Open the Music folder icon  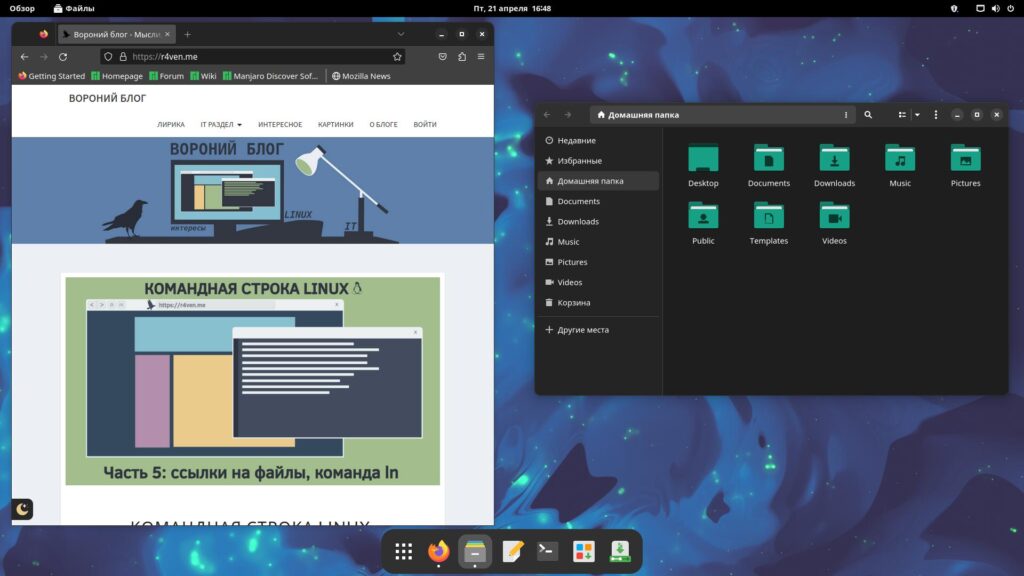coord(900,158)
